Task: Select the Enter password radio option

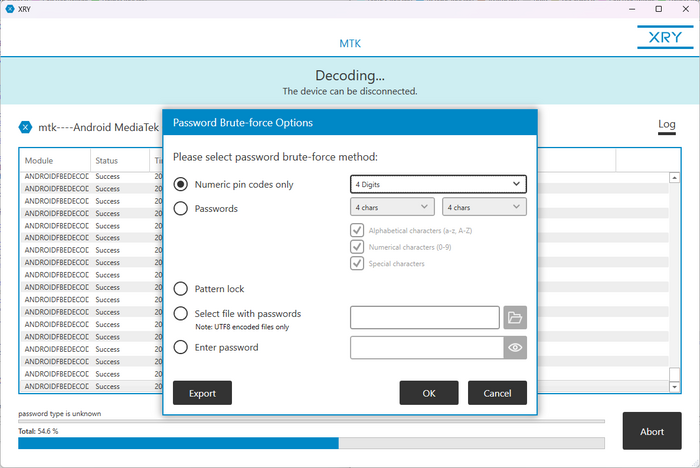Action: pyautogui.click(x=181, y=348)
